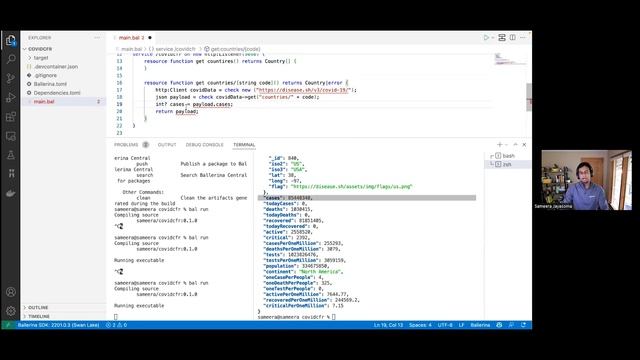The width and height of the screenshot is (640, 360).
Task: Open errors and warnings count in status bar
Action: tap(117, 325)
